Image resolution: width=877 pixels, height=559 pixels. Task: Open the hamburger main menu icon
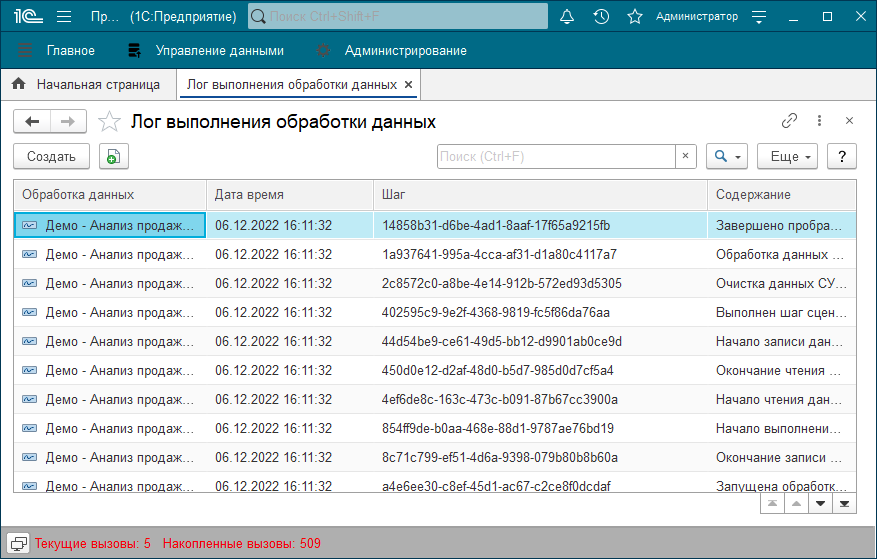coord(64,17)
